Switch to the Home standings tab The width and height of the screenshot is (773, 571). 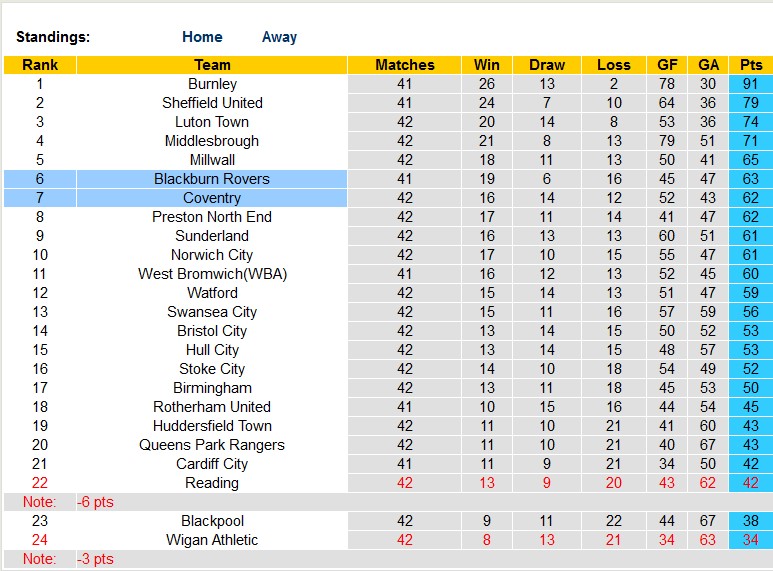pos(202,37)
